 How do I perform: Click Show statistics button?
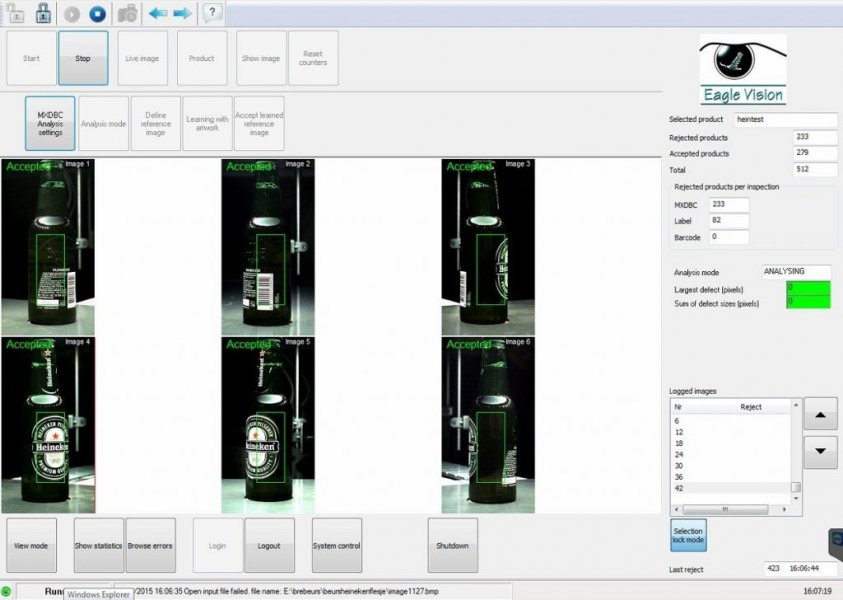(x=98, y=546)
